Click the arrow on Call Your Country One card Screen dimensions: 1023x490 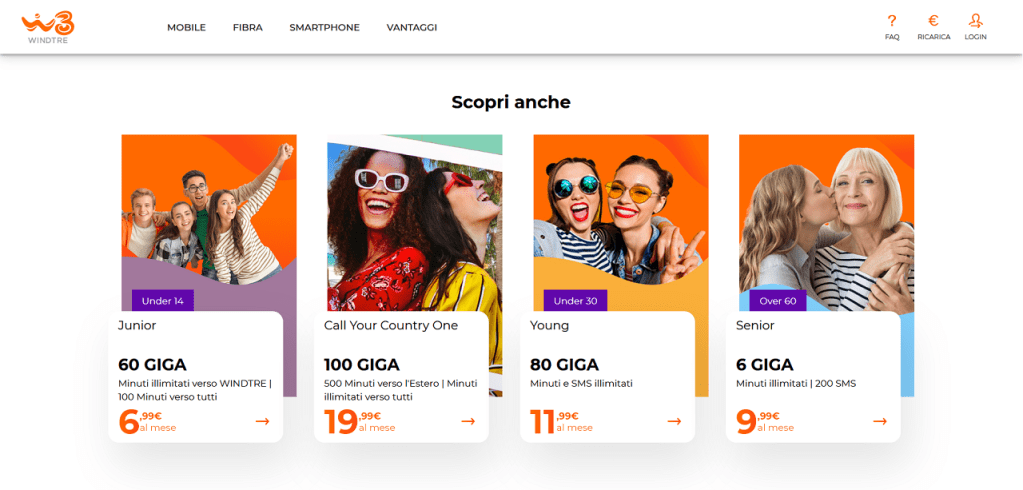(468, 421)
